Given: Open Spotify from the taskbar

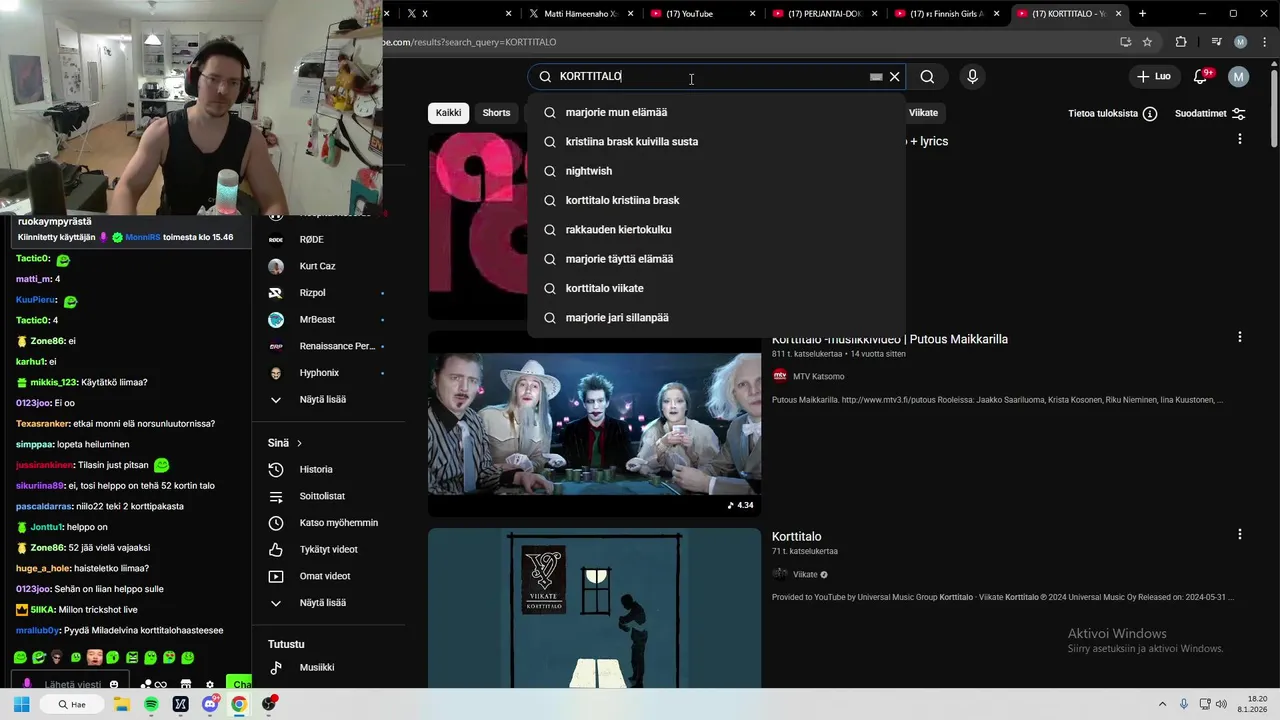Looking at the screenshot, I should coord(151,704).
